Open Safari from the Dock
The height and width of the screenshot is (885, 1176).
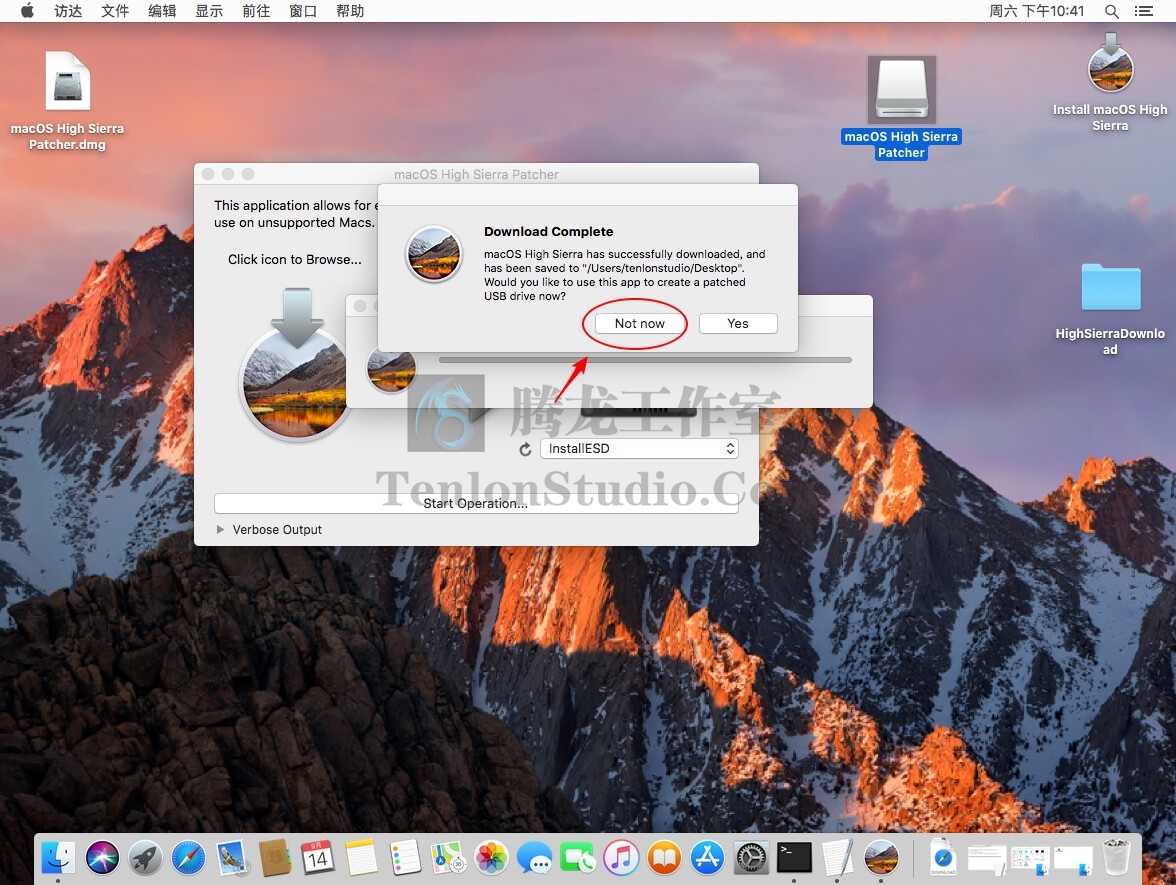click(188, 857)
